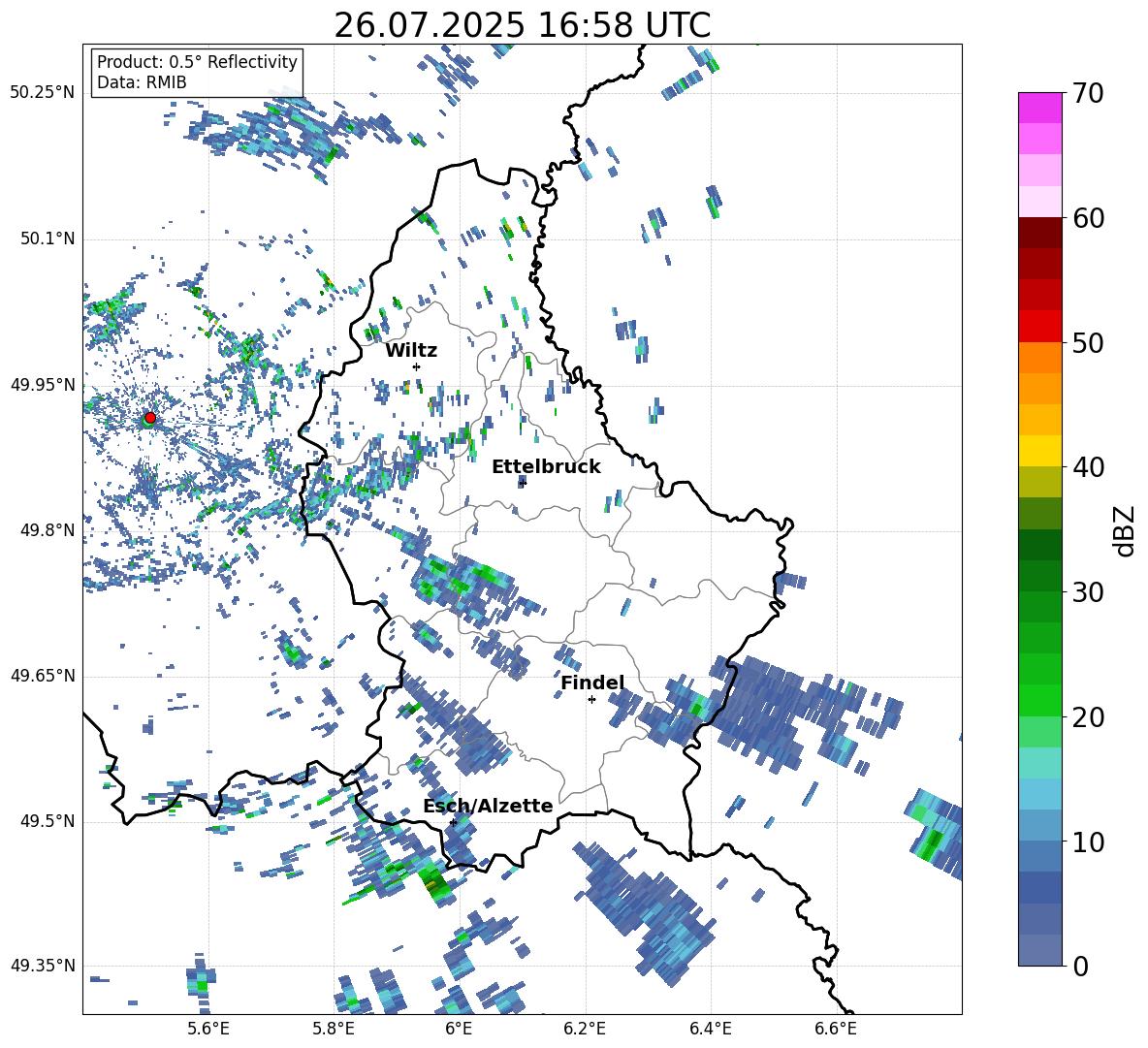
Task: Click the colorbar tick label 20
Action: (1088, 717)
